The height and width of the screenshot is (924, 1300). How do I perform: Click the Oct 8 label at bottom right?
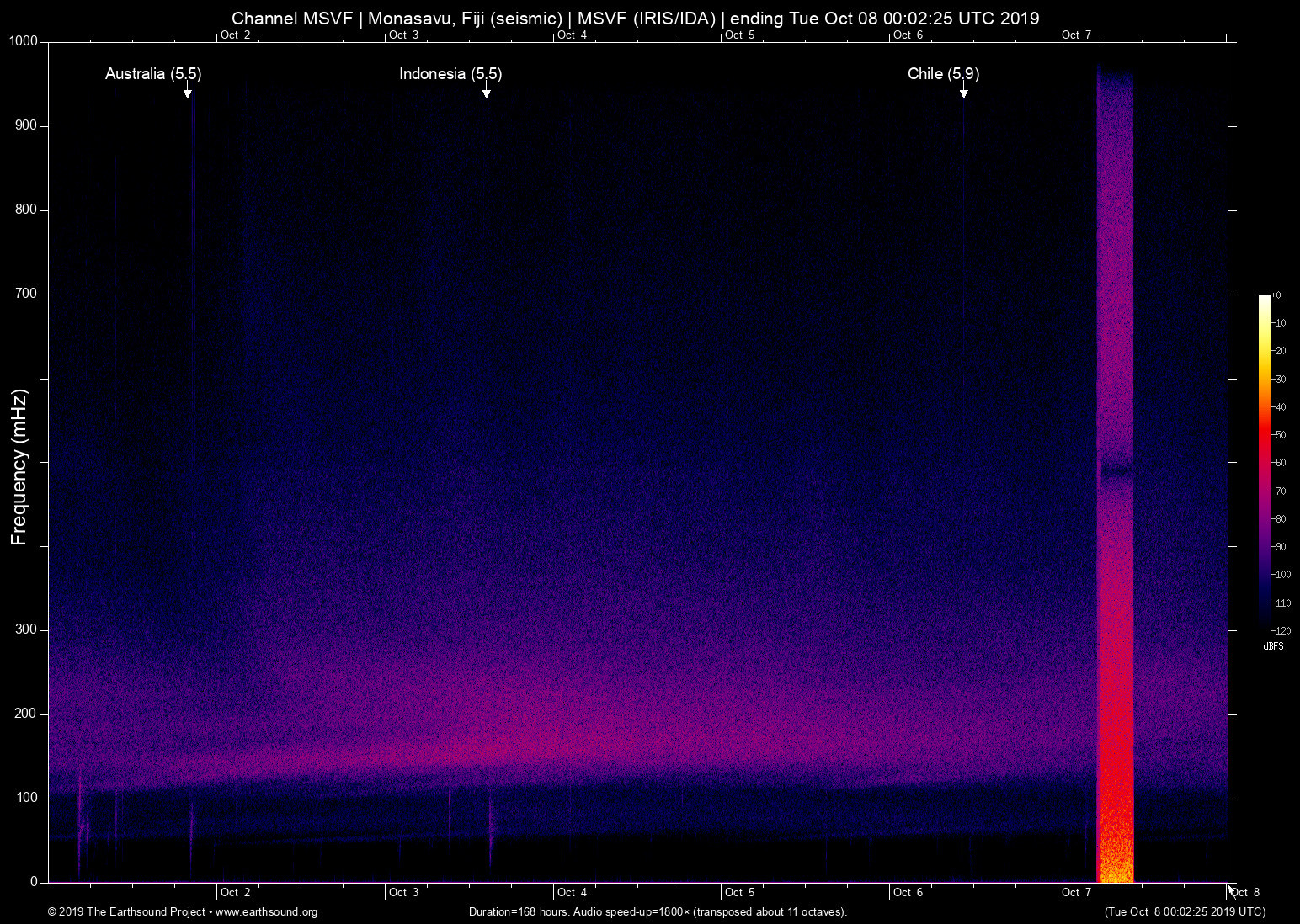pos(1245,892)
